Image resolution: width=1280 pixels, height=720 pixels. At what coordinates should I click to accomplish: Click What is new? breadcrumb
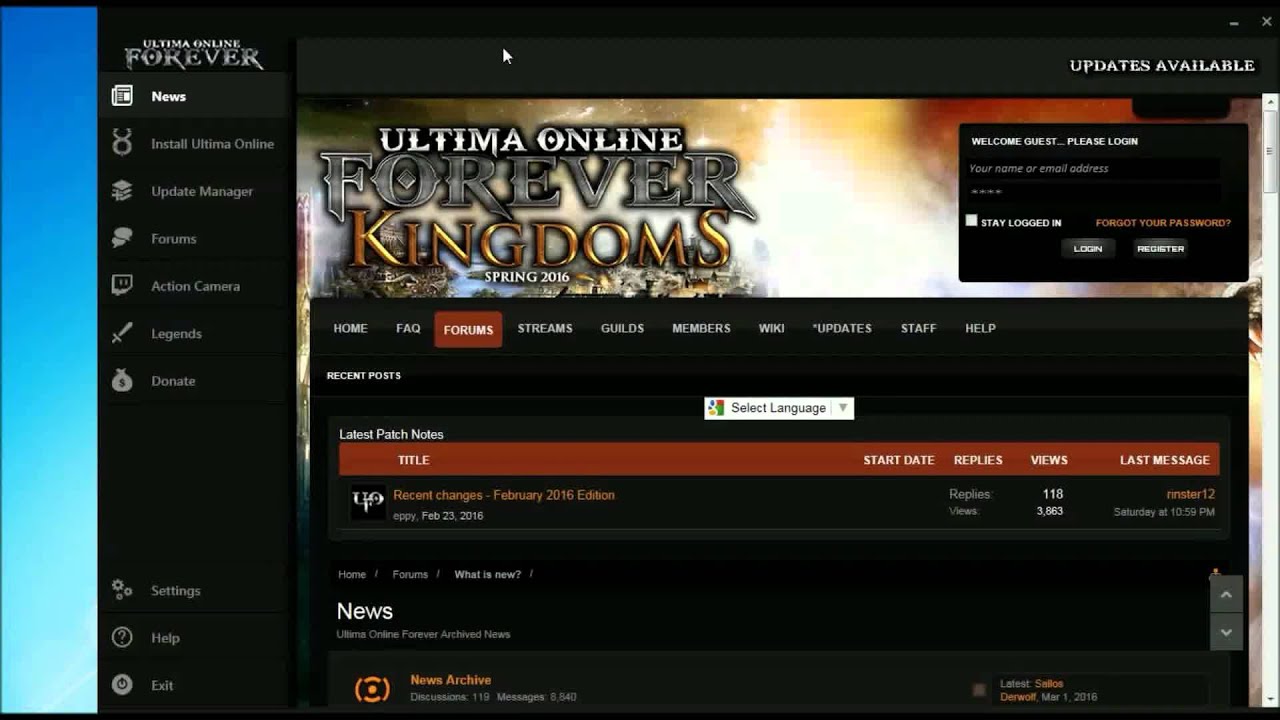pos(488,575)
